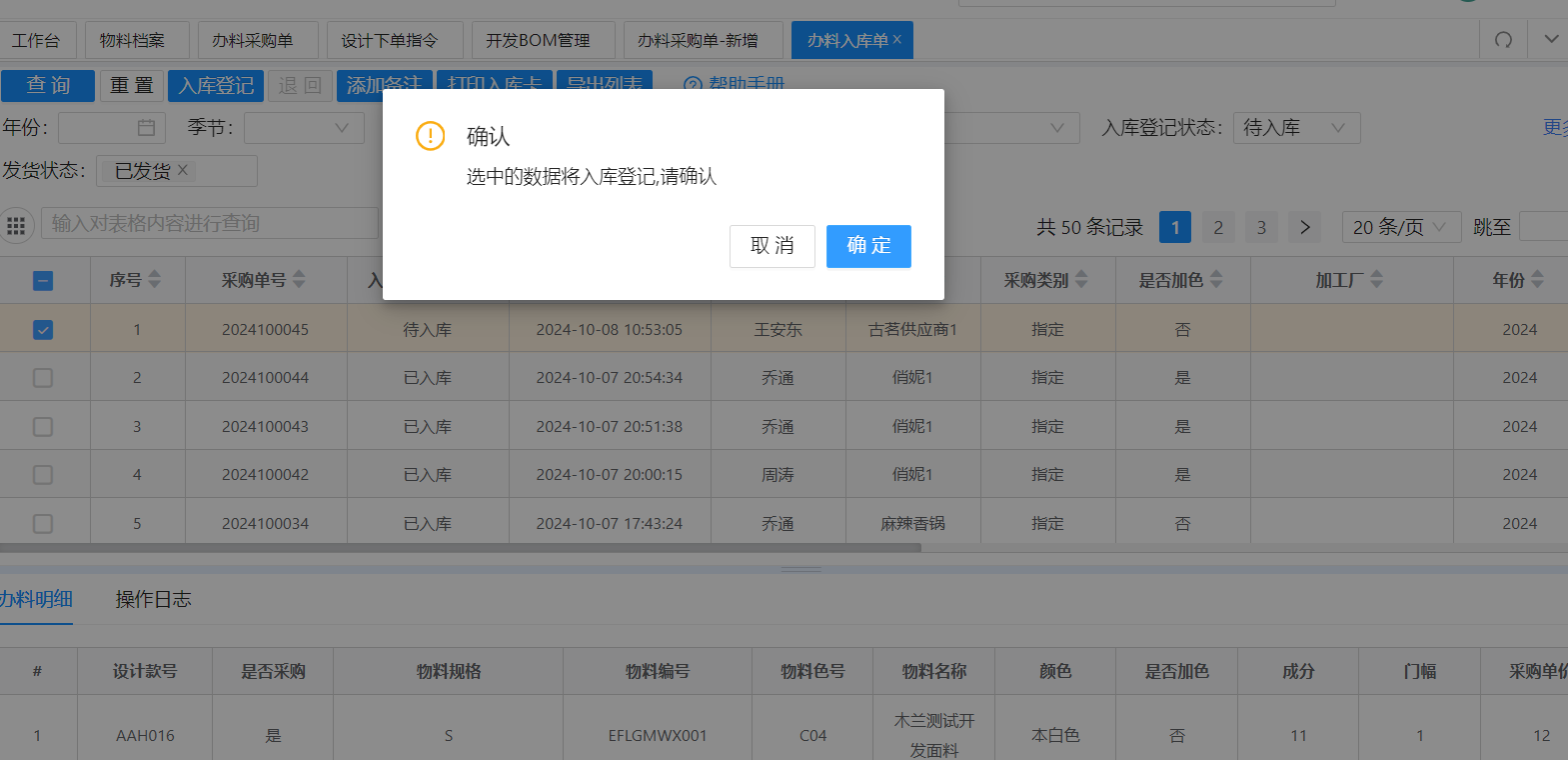This screenshot has width=1568, height=760.
Task: Sort by 序号 column arrows
Action: tap(154, 280)
